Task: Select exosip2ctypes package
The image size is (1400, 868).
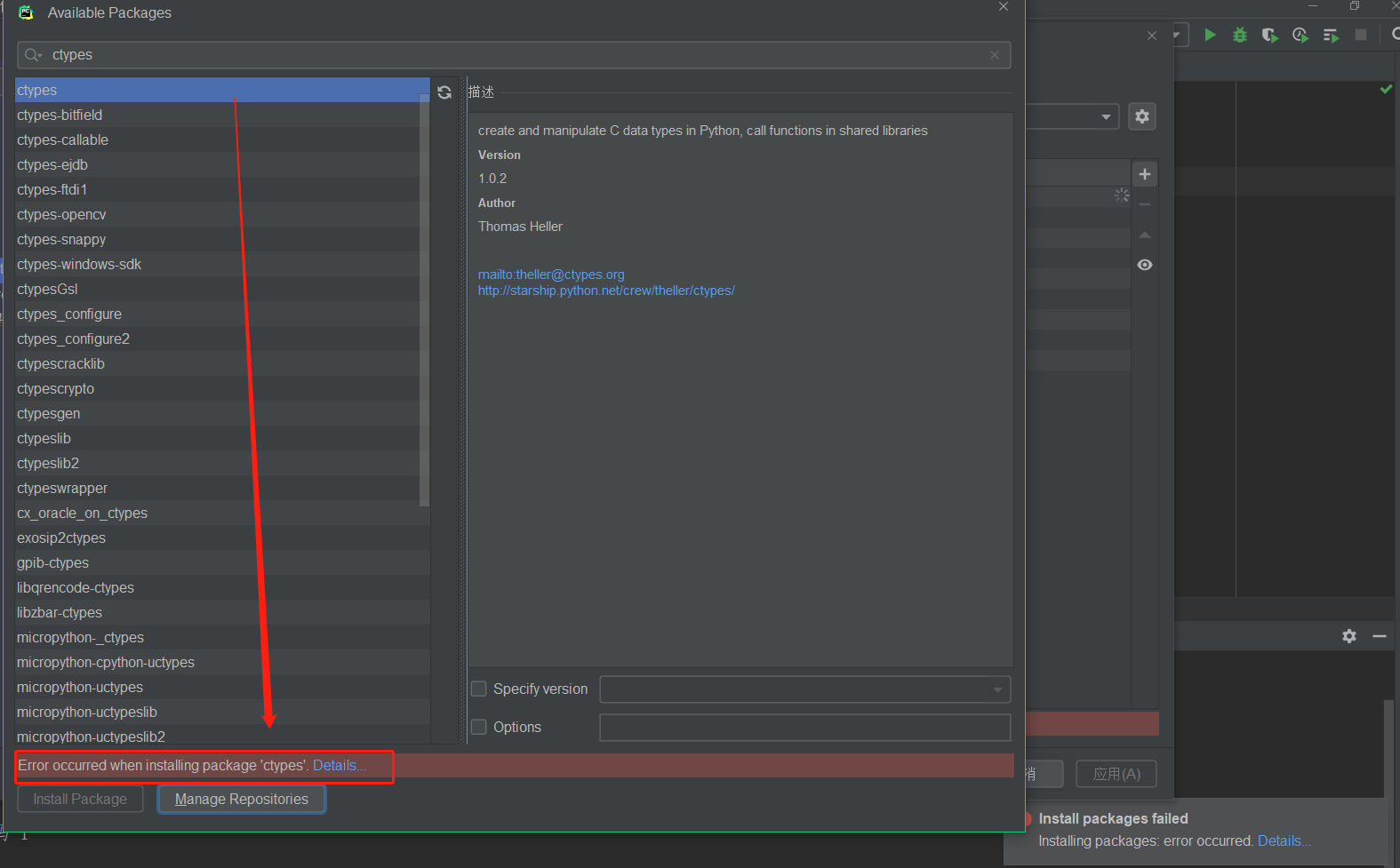Action: tap(222, 538)
